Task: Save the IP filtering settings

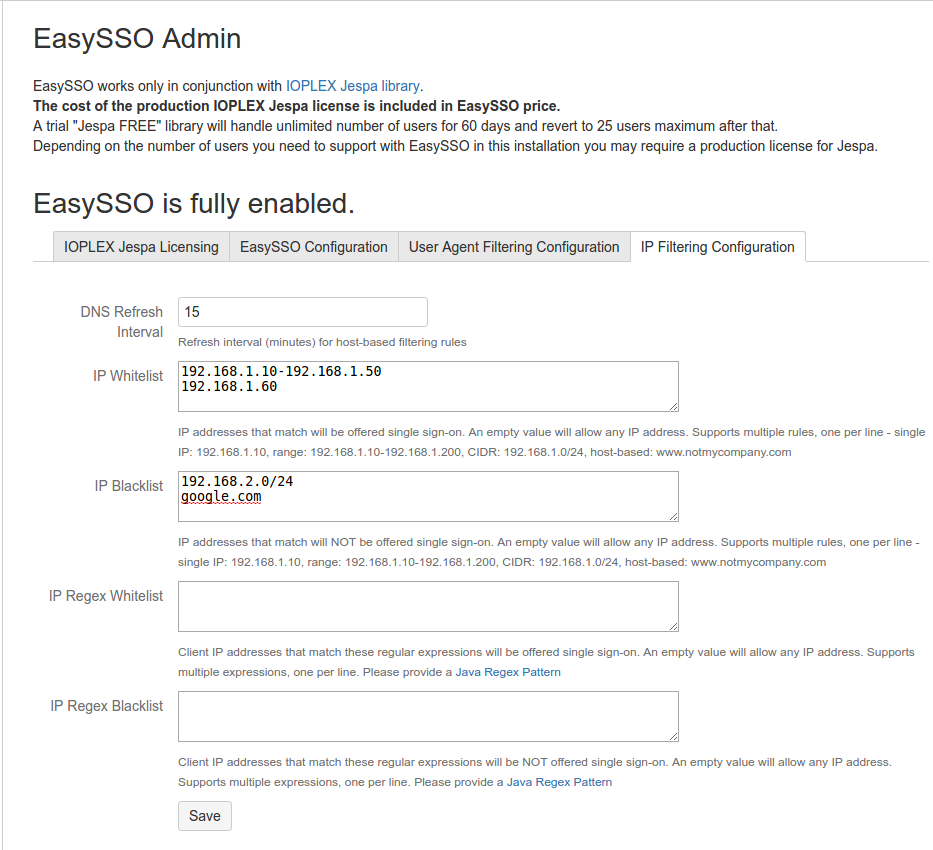Action: tap(205, 816)
